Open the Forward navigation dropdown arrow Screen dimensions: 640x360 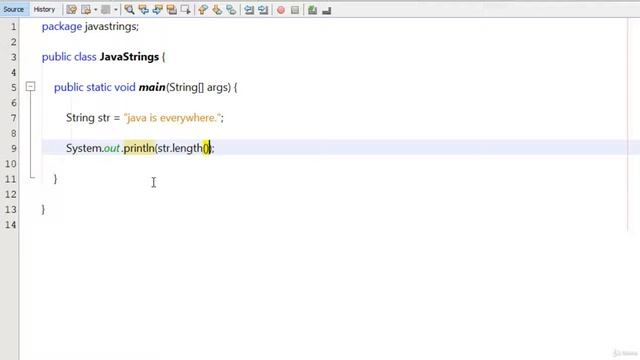pyautogui.click(x=116, y=10)
